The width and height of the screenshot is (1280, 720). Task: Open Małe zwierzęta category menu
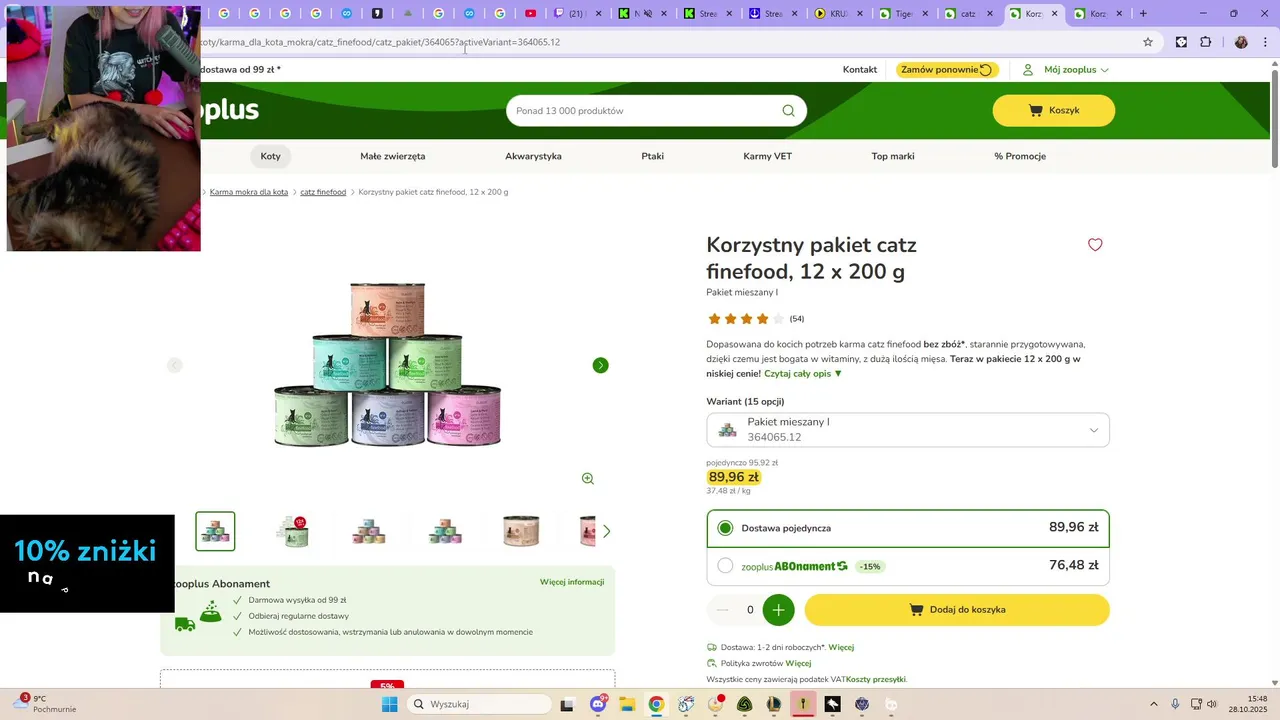point(393,156)
